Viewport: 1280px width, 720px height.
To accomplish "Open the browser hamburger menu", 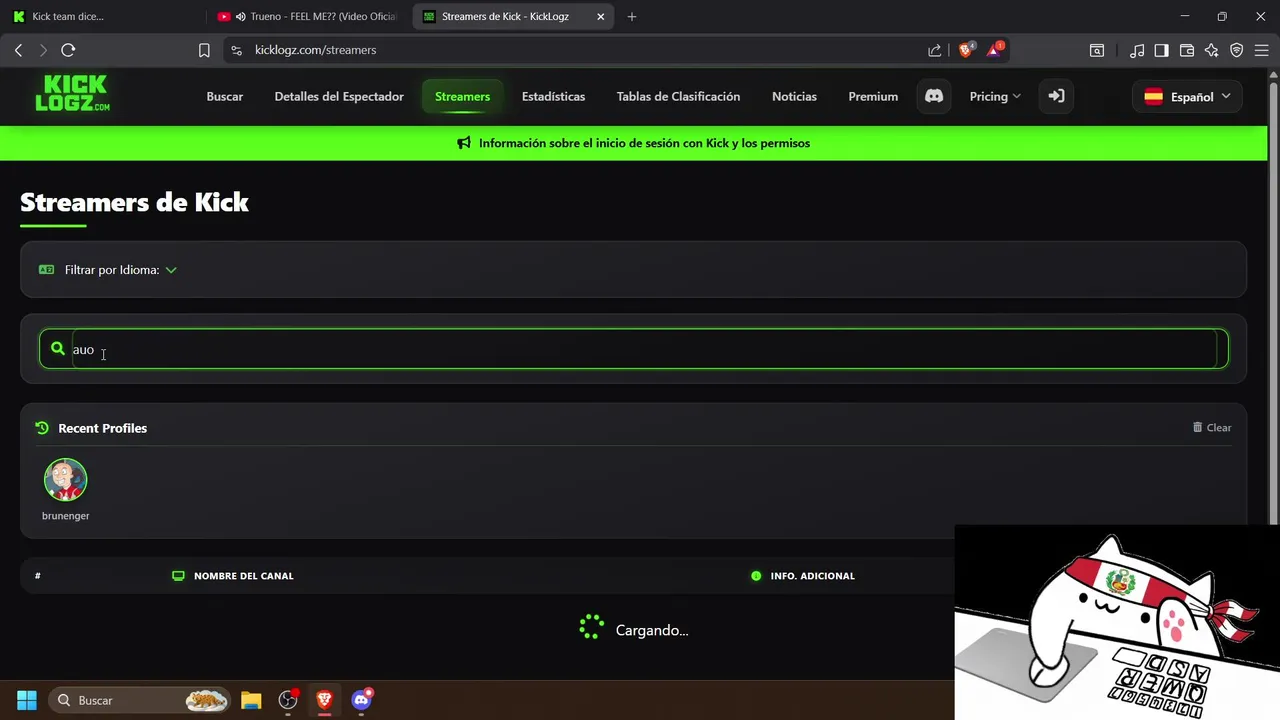I will 1261,50.
